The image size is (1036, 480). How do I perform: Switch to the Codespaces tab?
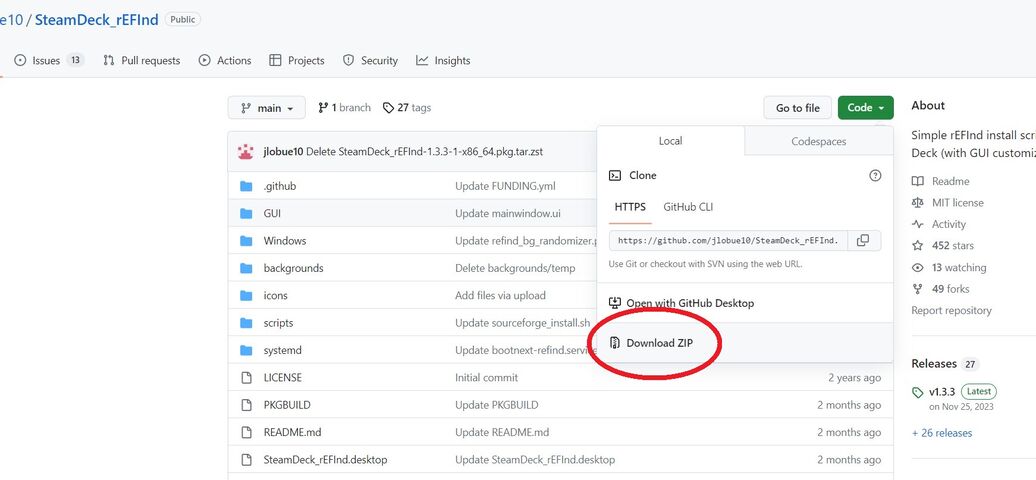[x=819, y=141]
